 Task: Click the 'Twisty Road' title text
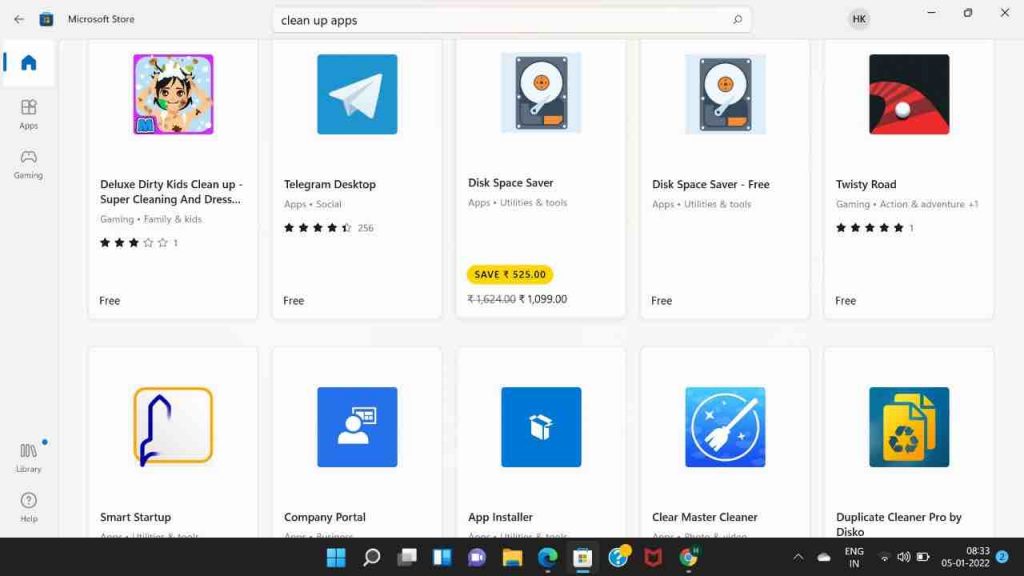pos(866,184)
